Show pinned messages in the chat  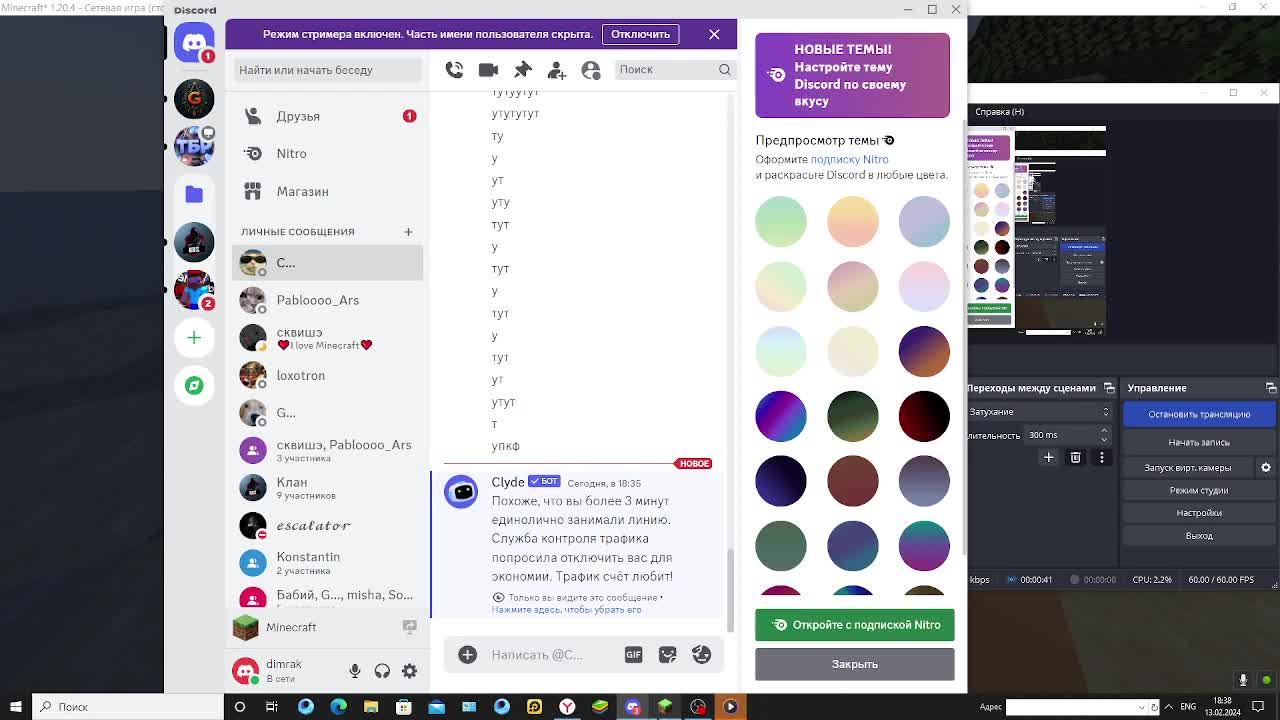523,69
